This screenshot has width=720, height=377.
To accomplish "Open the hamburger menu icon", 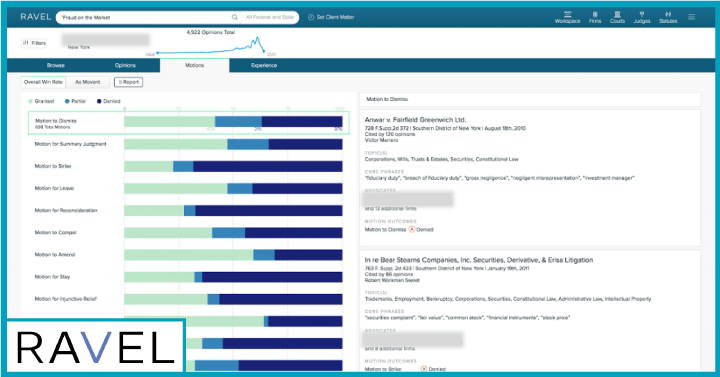I will tap(692, 17).
